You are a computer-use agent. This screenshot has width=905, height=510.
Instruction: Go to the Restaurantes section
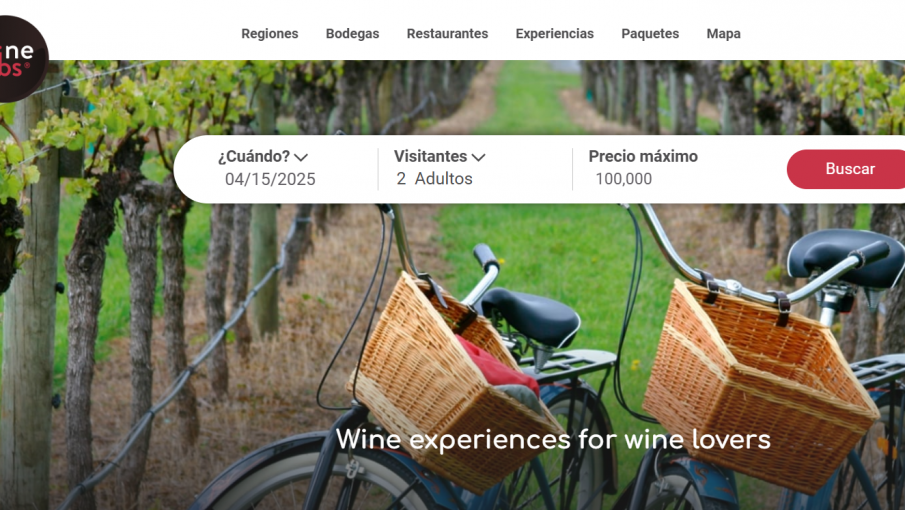pyautogui.click(x=447, y=33)
